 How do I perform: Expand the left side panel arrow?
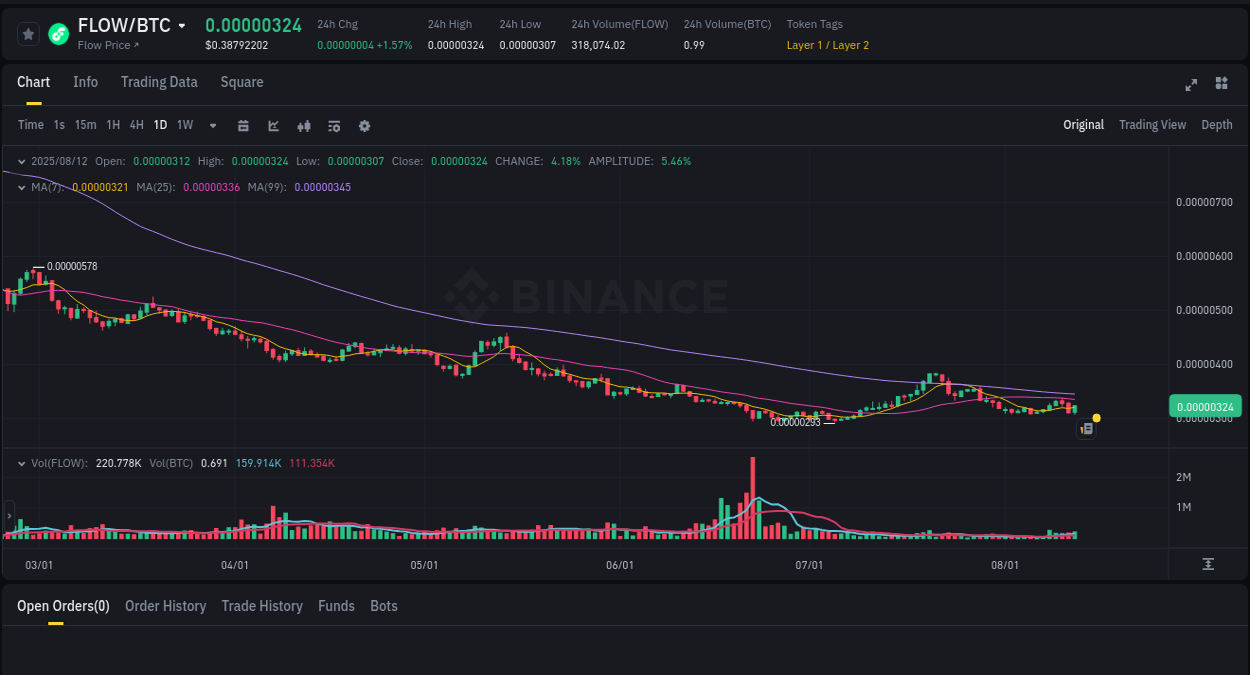tap(9, 516)
